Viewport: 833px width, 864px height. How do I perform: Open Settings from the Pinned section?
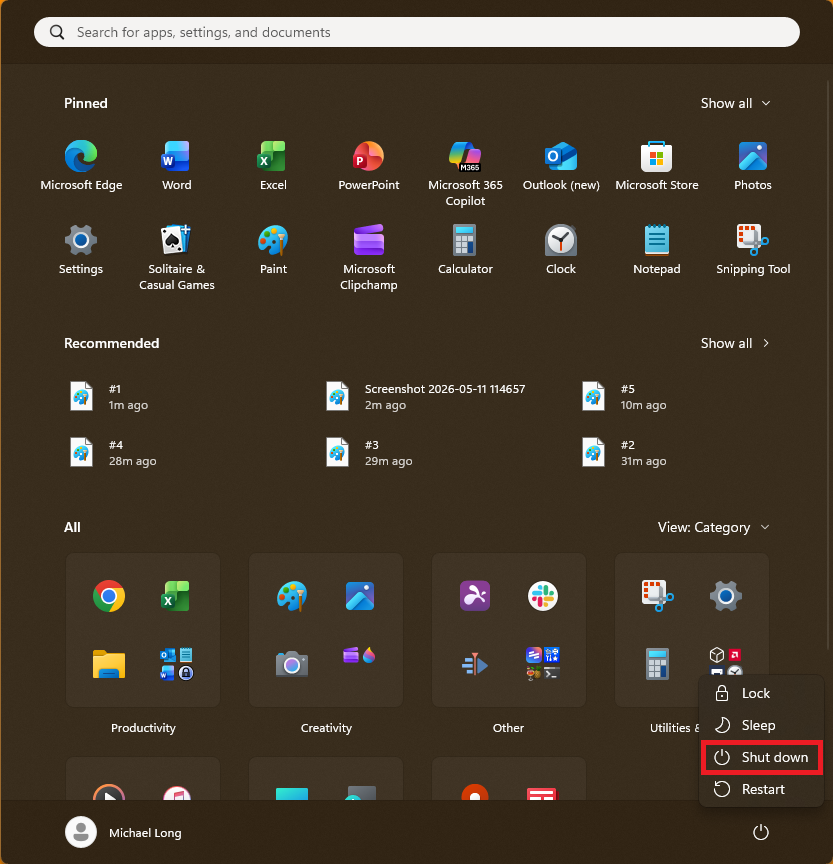pos(81,250)
